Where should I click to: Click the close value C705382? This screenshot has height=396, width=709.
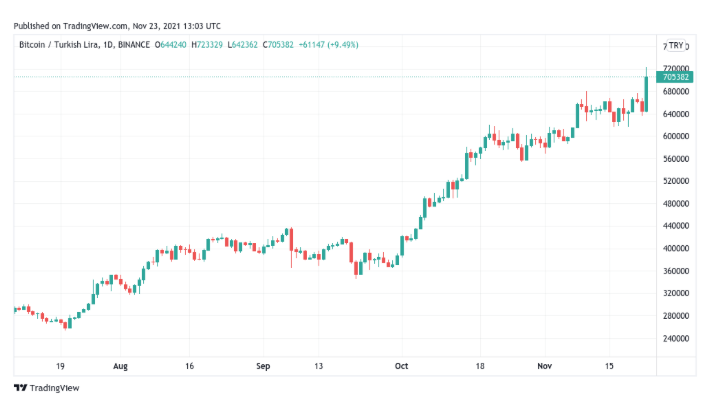click(x=278, y=45)
